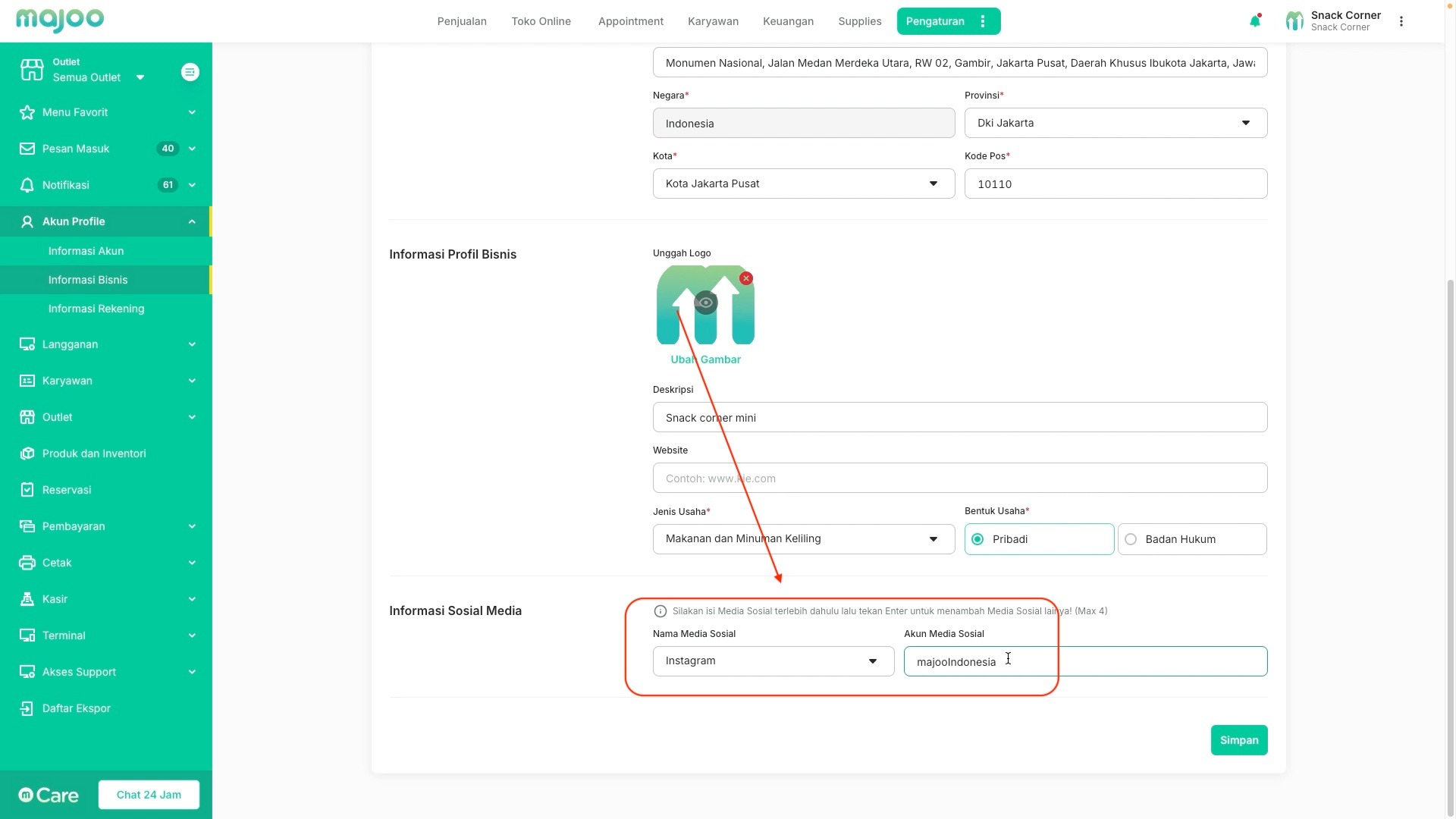
Task: Preview logo via eye icon
Action: pyautogui.click(x=705, y=303)
